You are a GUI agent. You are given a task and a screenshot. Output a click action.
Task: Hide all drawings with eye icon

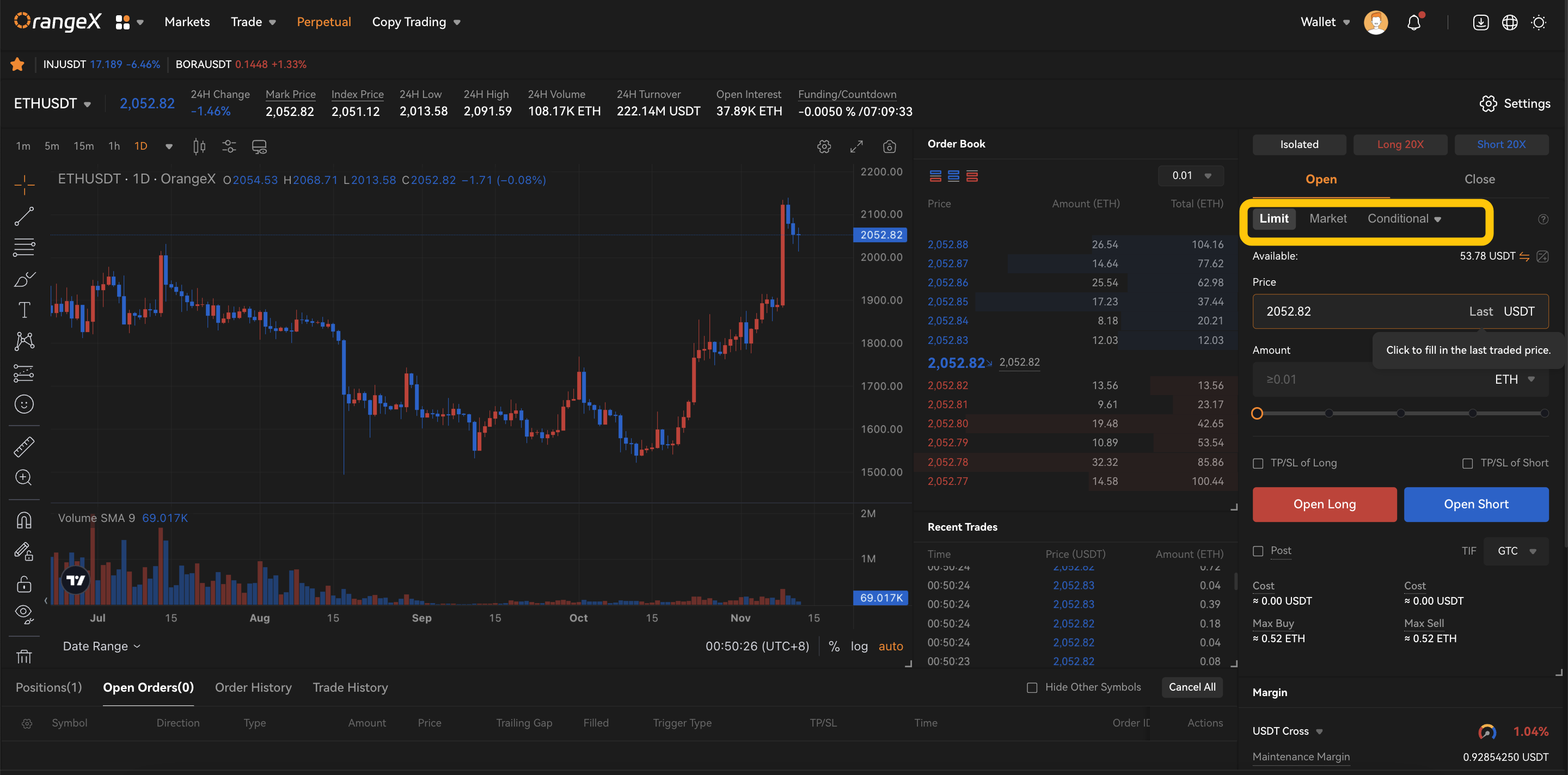click(24, 614)
